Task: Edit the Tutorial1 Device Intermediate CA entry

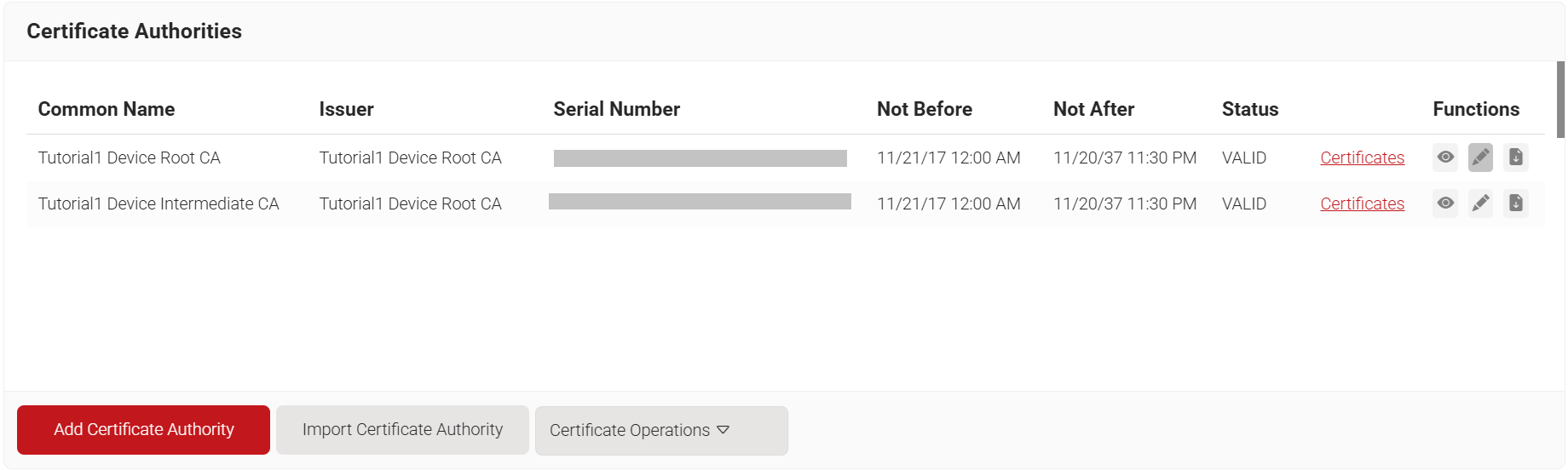Action: [1480, 203]
